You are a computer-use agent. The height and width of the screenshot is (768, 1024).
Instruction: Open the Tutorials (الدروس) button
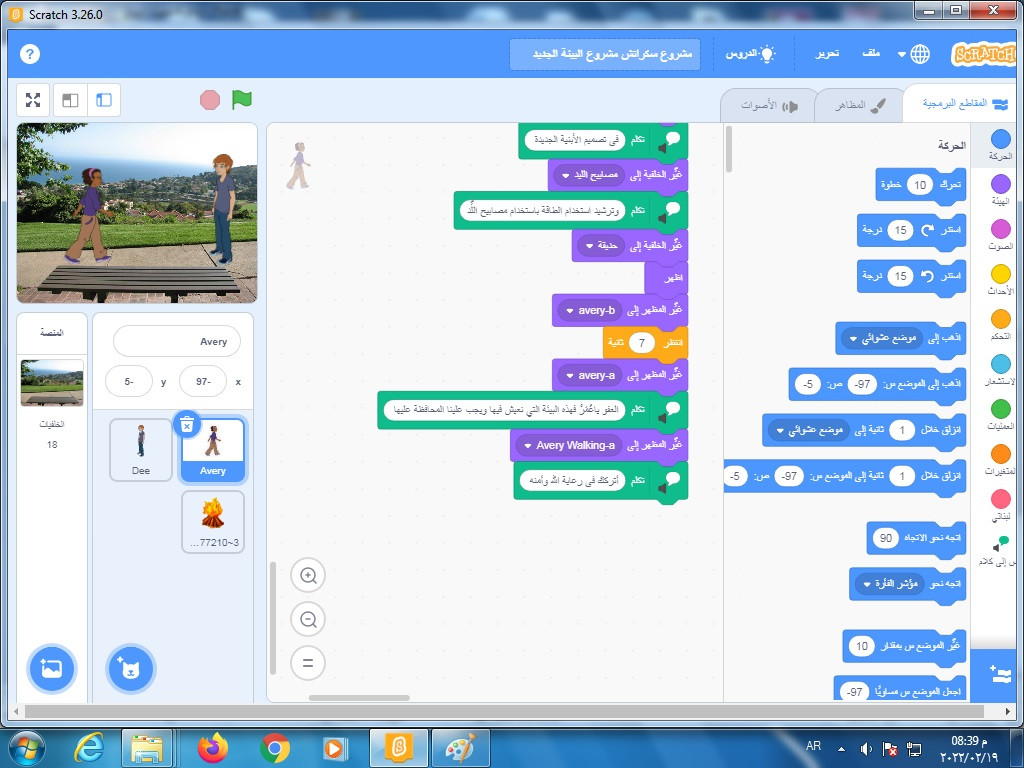click(x=750, y=54)
